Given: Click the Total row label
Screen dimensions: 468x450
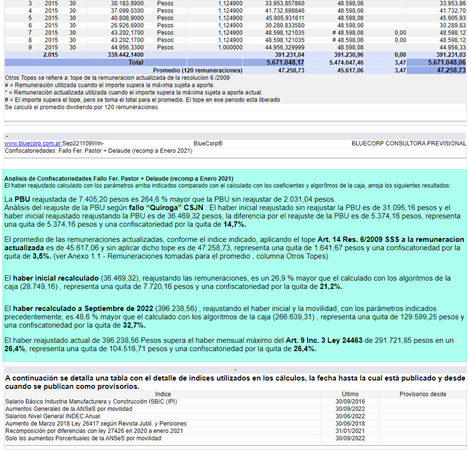Looking at the screenshot, I should 136,62.
